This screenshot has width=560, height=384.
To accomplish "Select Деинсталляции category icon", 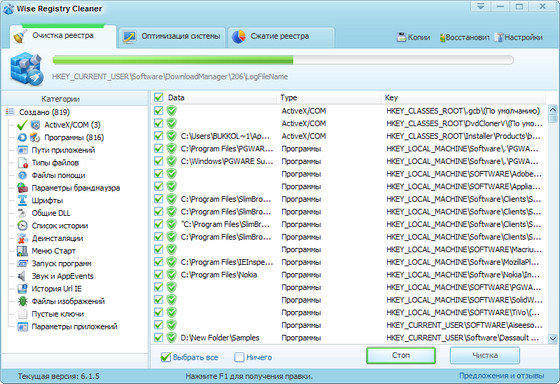I will pyautogui.click(x=22, y=238).
